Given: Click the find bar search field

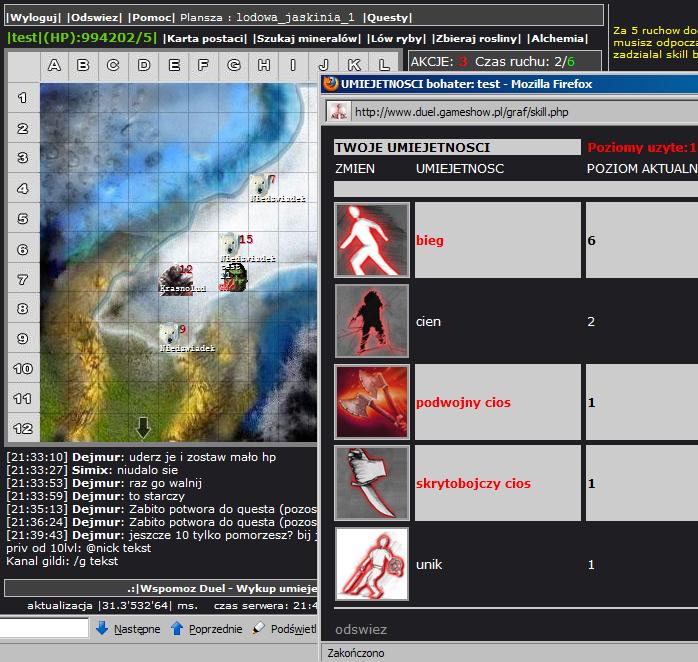Looking at the screenshot, I should tap(42, 629).
